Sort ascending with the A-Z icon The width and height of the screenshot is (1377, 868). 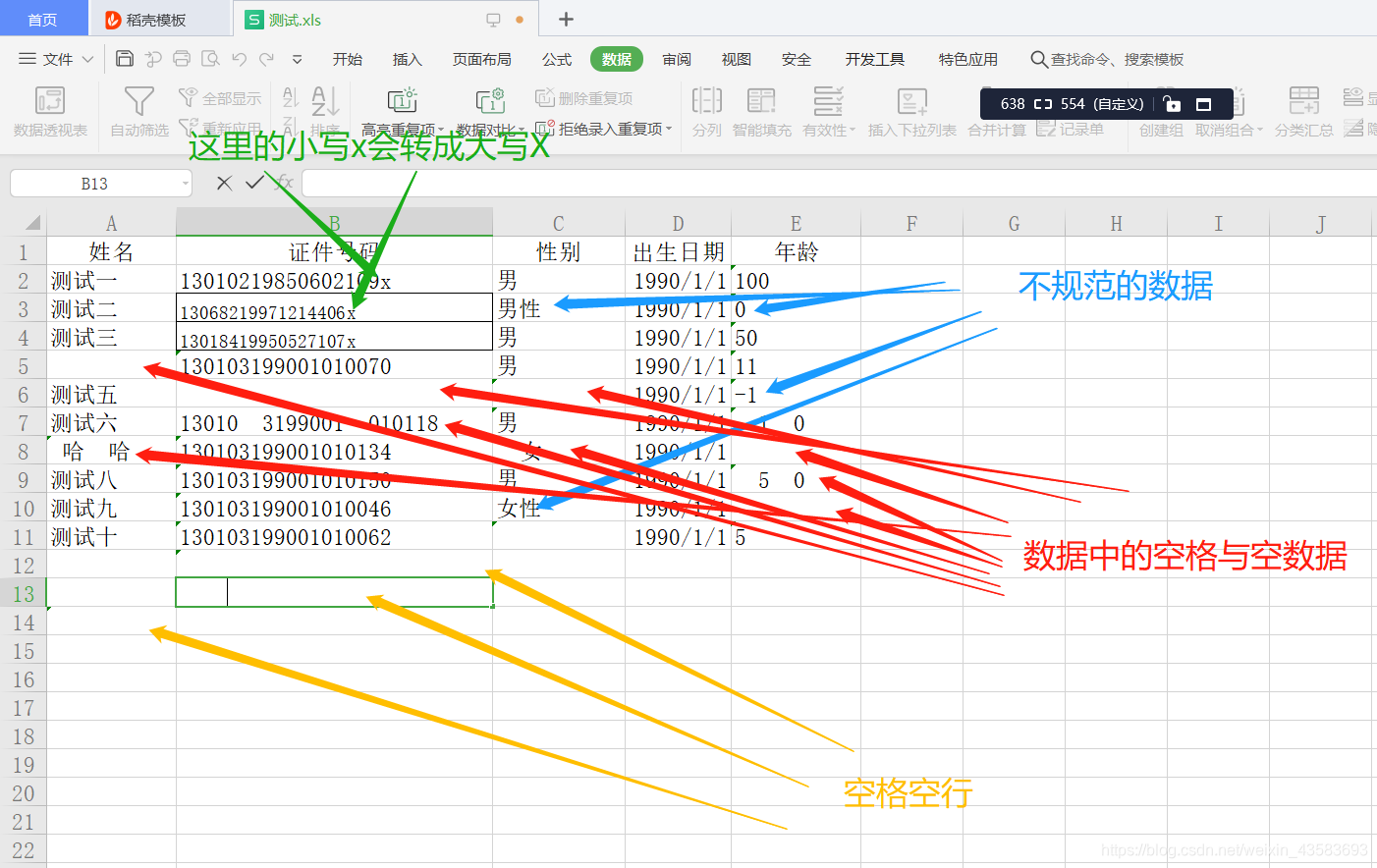(291, 97)
